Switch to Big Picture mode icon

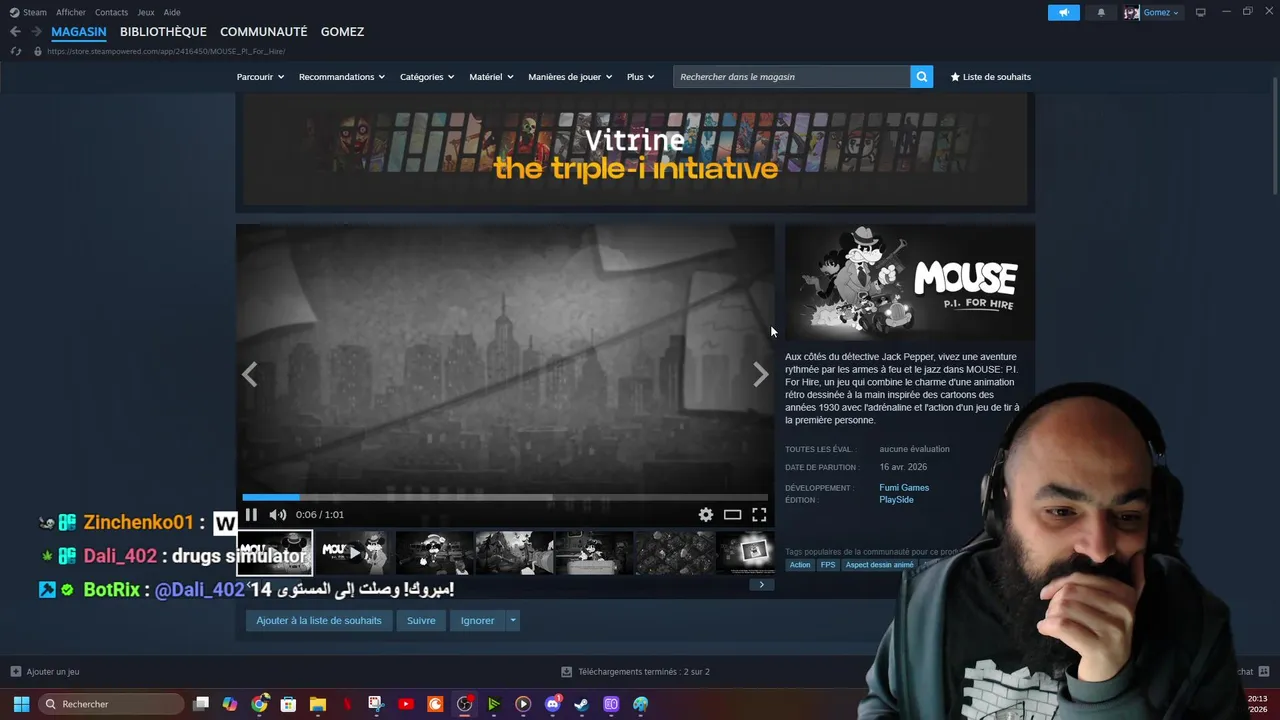(x=1200, y=12)
